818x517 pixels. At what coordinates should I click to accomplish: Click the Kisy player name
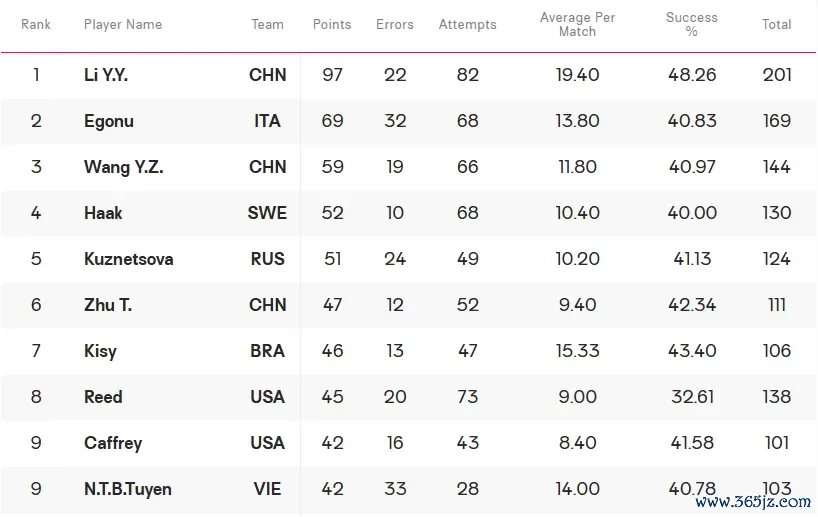[100, 351]
